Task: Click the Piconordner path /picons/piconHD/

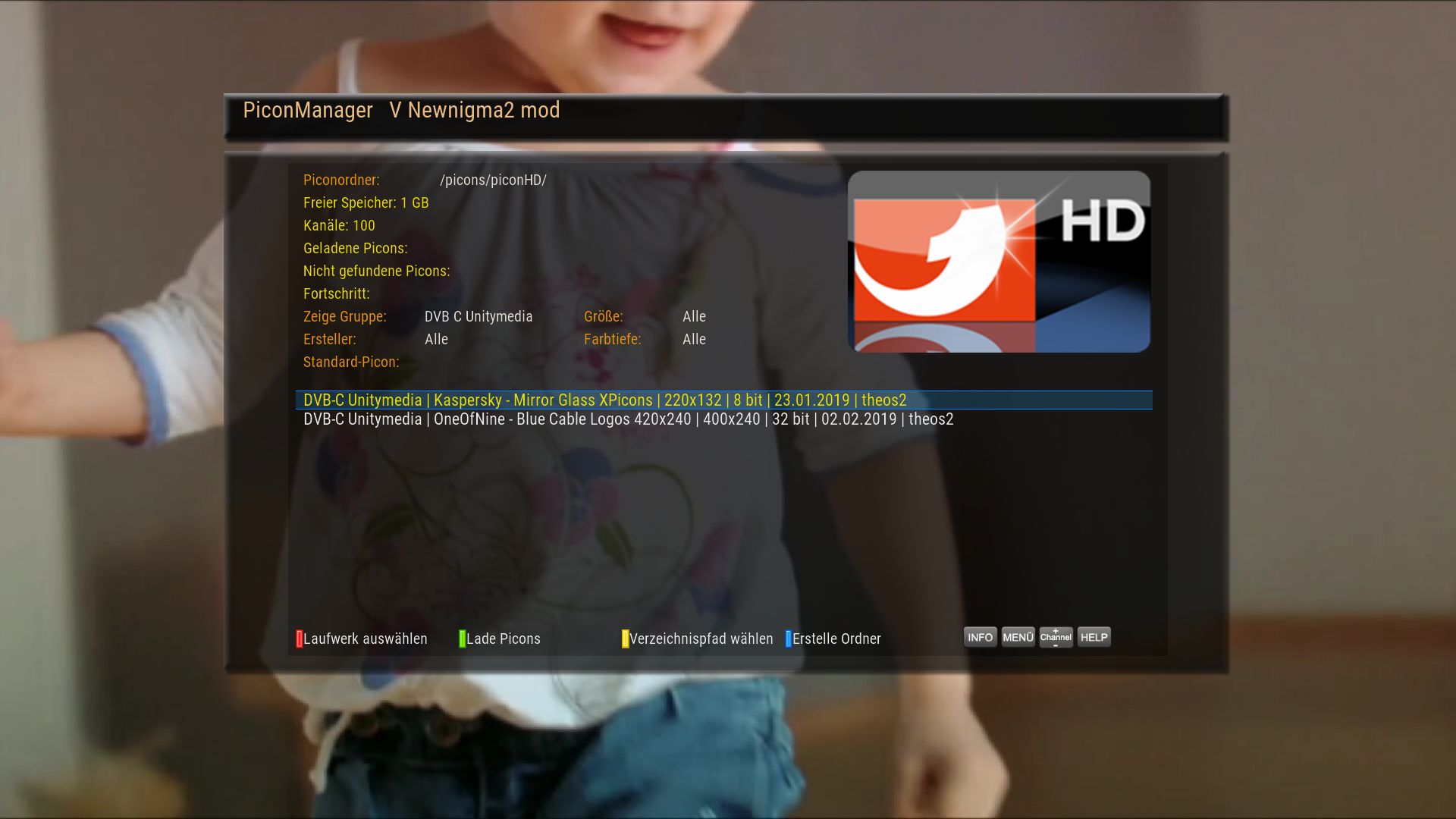Action: (x=493, y=180)
